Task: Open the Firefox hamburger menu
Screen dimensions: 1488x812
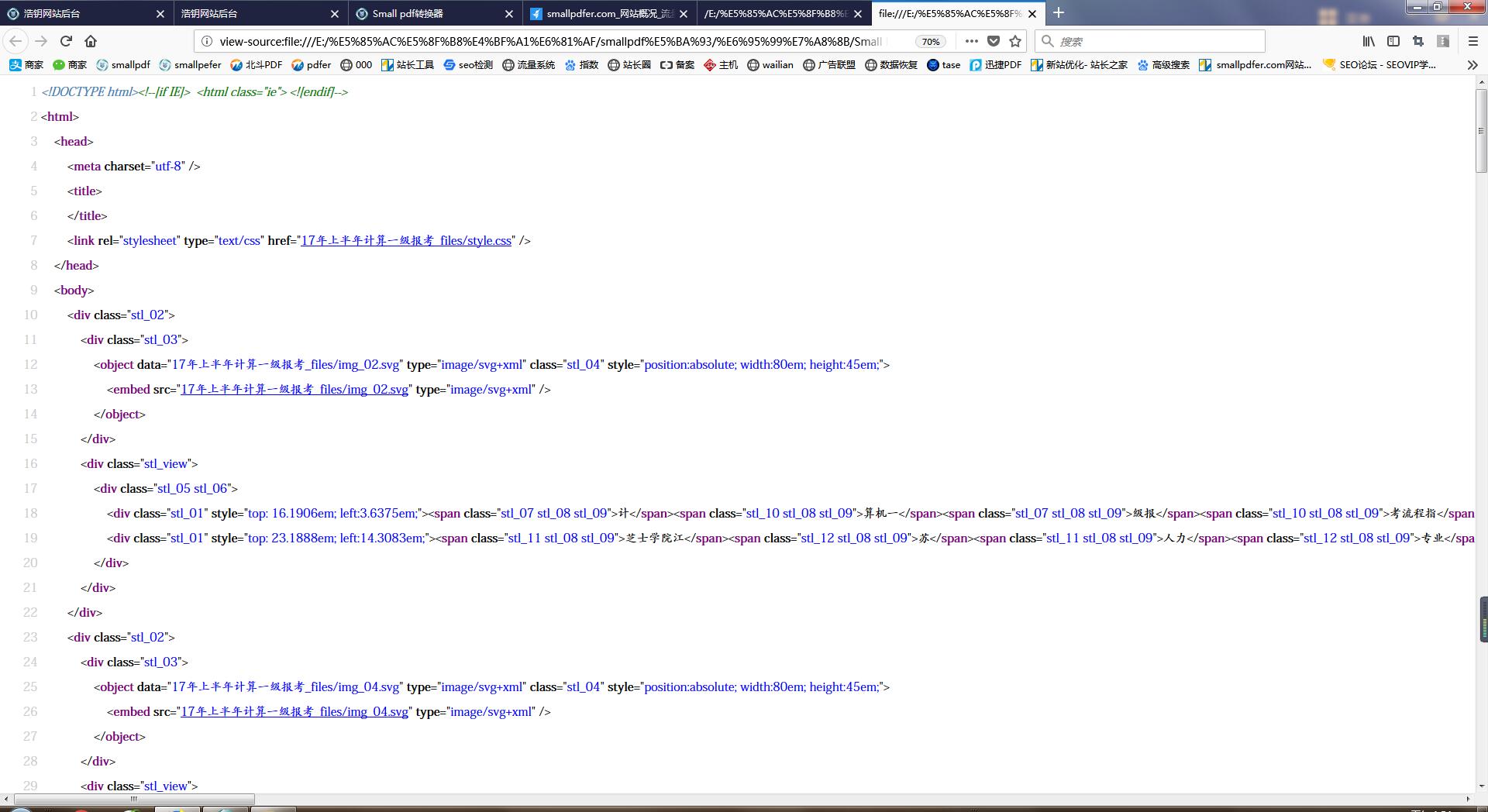Action: [1473, 41]
